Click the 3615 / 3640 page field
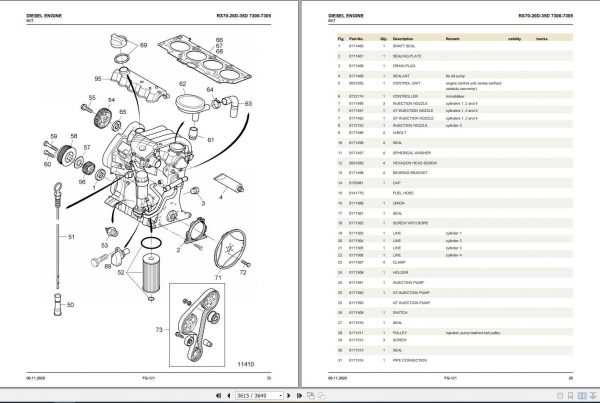 pos(257,395)
